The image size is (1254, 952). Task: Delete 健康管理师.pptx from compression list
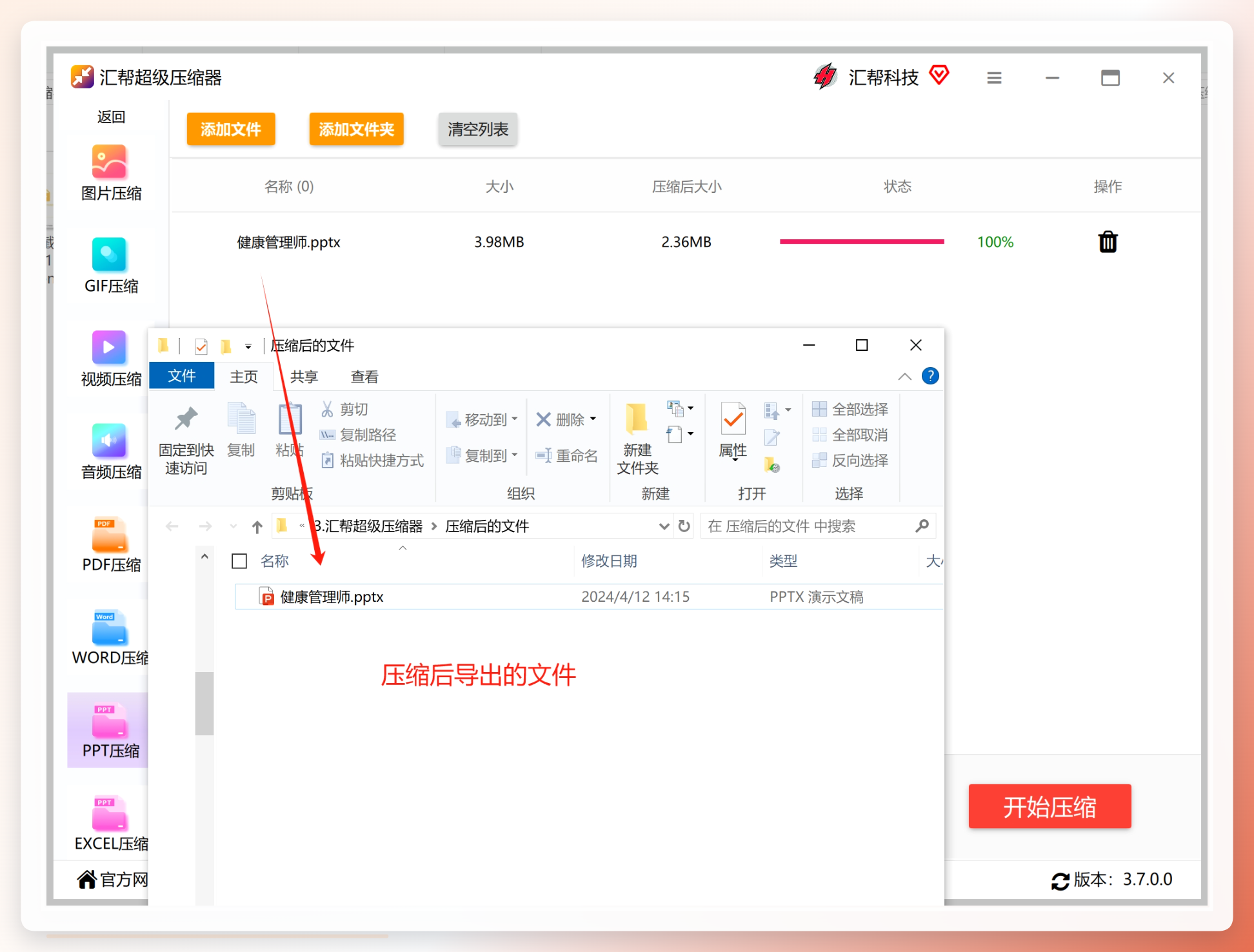coord(1108,242)
